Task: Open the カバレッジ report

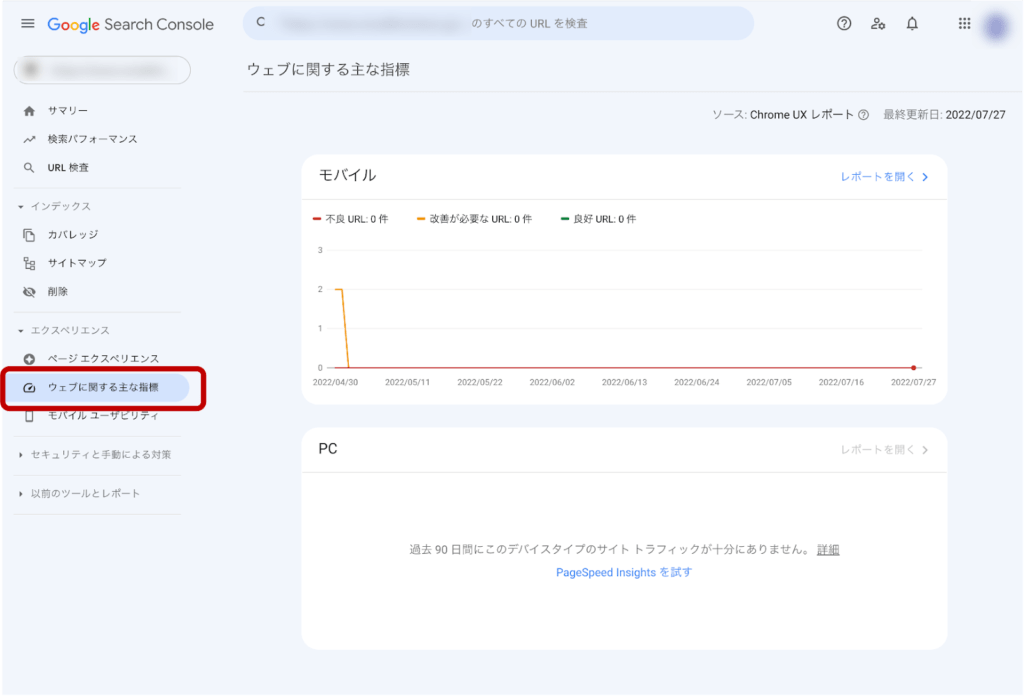Action: point(73,235)
